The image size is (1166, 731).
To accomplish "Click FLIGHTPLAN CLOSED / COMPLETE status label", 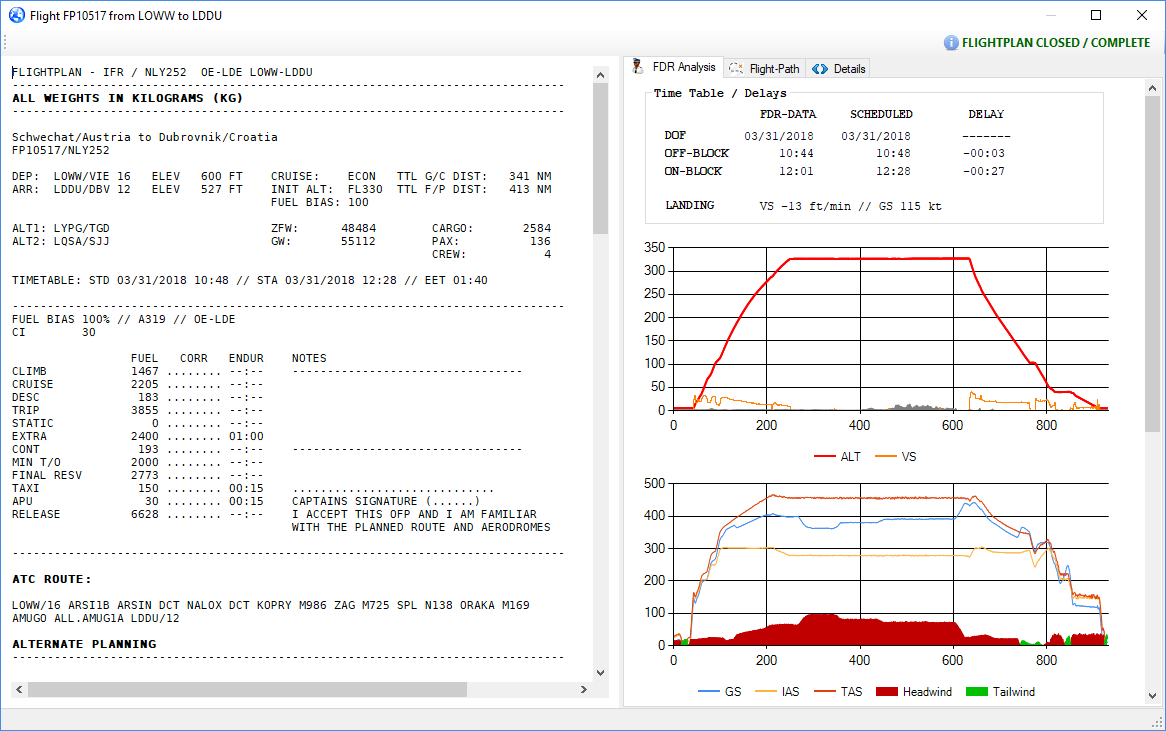I will [1056, 42].
